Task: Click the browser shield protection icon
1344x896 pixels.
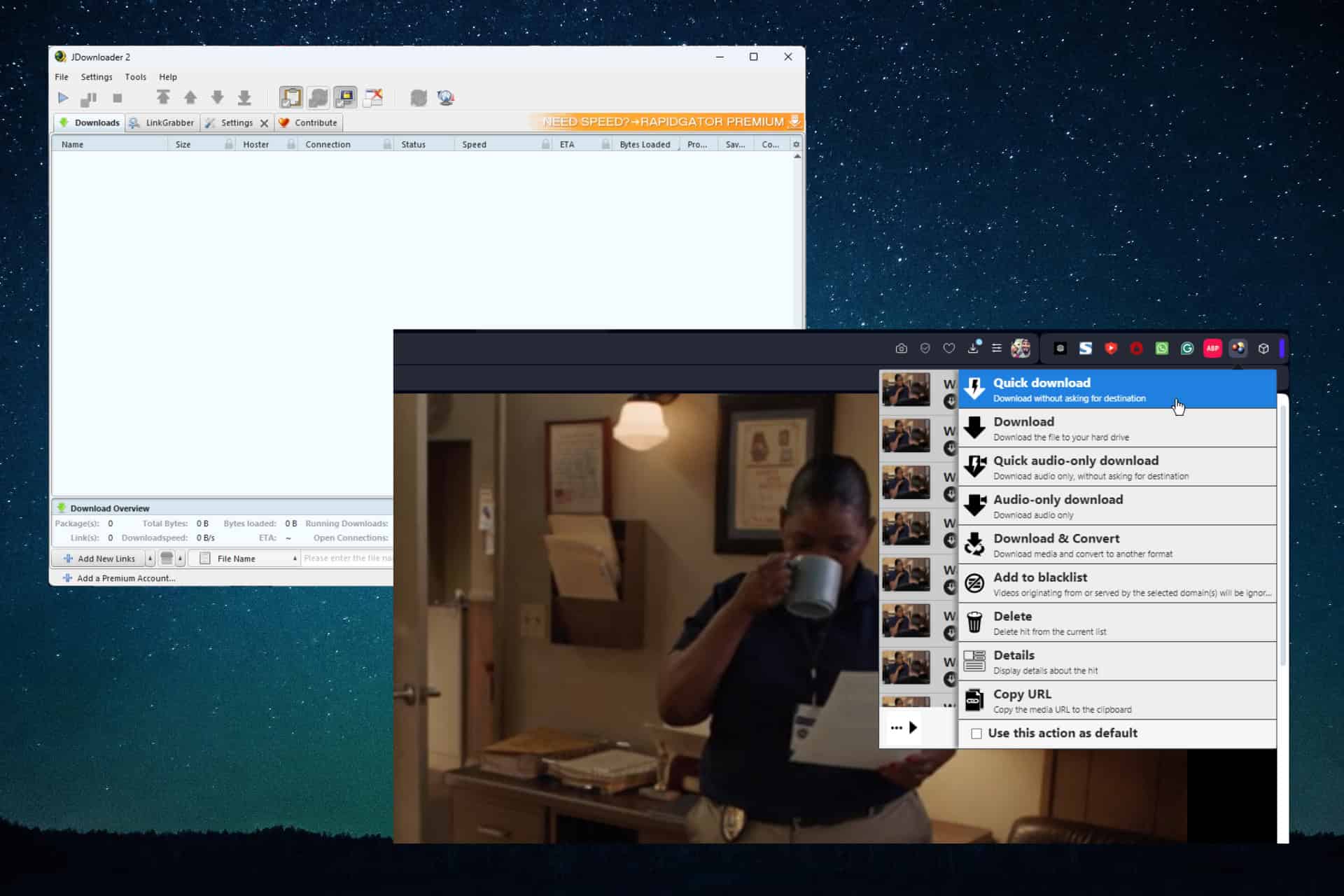Action: [925, 348]
